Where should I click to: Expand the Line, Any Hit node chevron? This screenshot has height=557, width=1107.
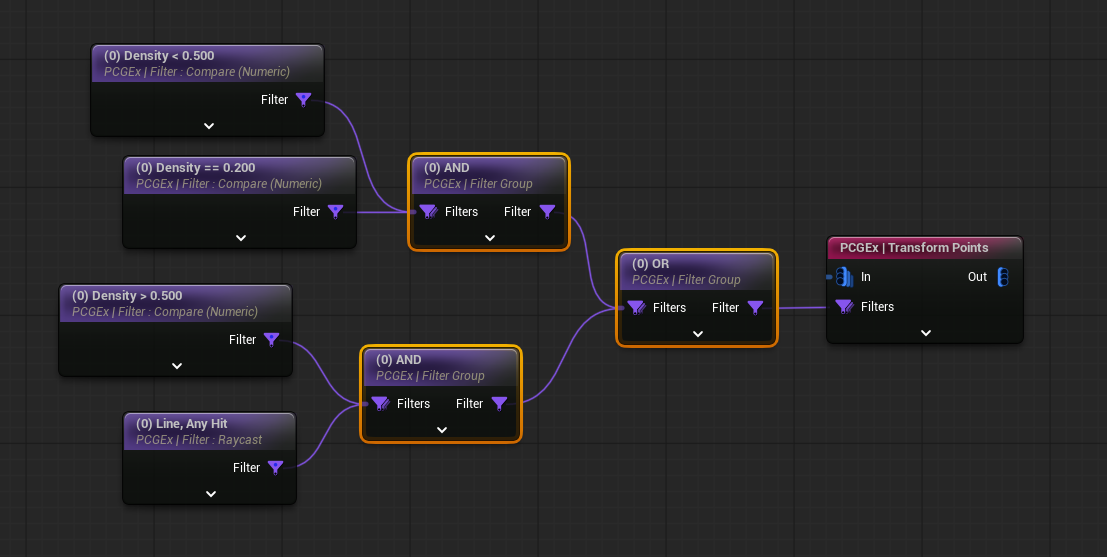tap(210, 494)
